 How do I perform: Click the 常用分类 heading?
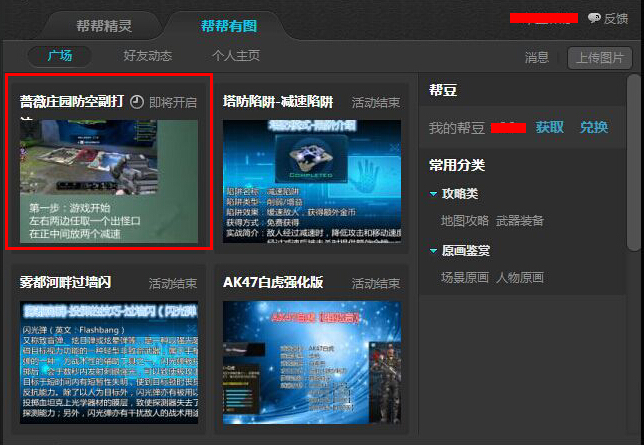tap(457, 165)
